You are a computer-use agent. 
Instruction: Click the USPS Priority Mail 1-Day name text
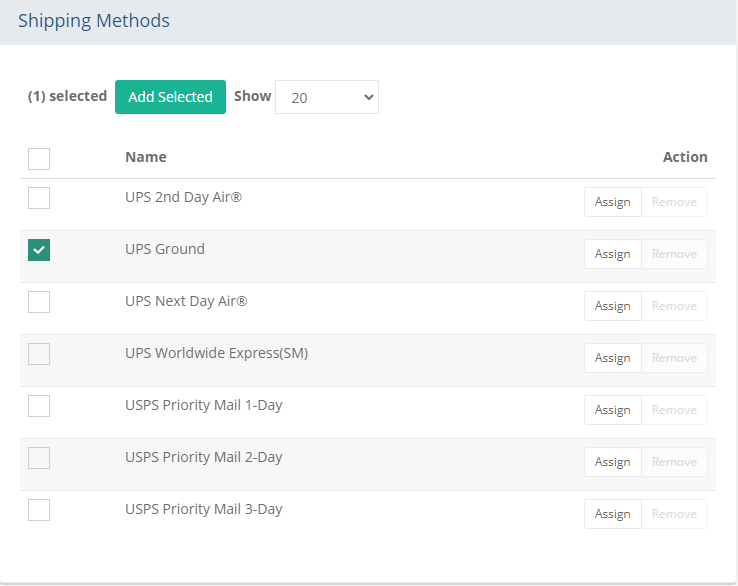click(204, 405)
